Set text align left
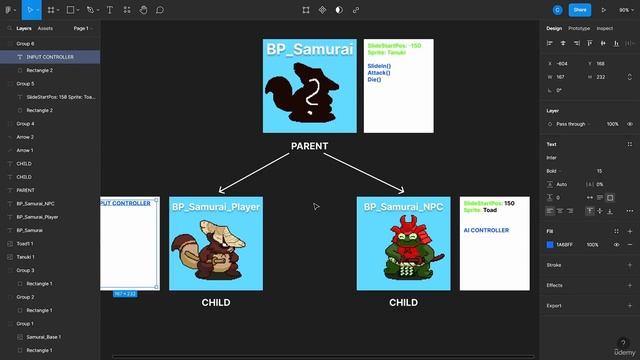 tap(550, 211)
